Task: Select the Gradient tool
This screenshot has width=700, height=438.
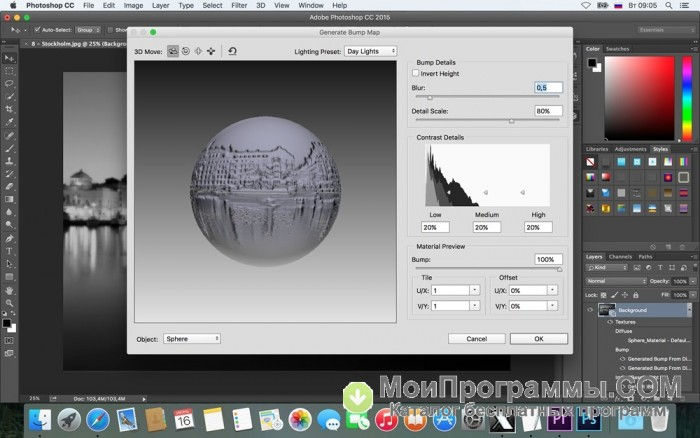Action: tap(9, 200)
